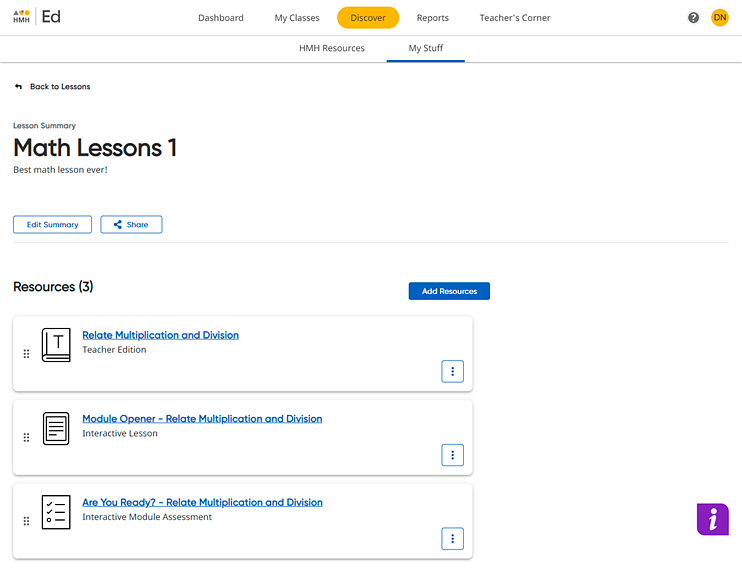This screenshot has height=575, width=742.
Task: Click the Share button
Action: tap(131, 224)
